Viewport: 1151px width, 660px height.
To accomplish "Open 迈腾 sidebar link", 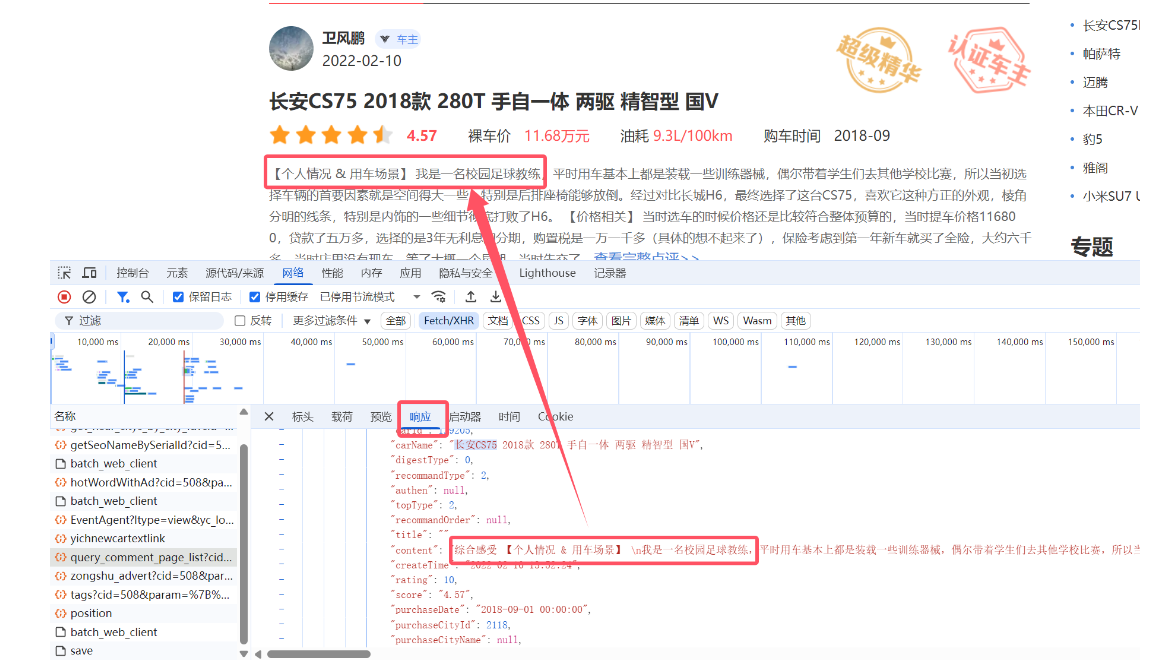I will point(1095,82).
